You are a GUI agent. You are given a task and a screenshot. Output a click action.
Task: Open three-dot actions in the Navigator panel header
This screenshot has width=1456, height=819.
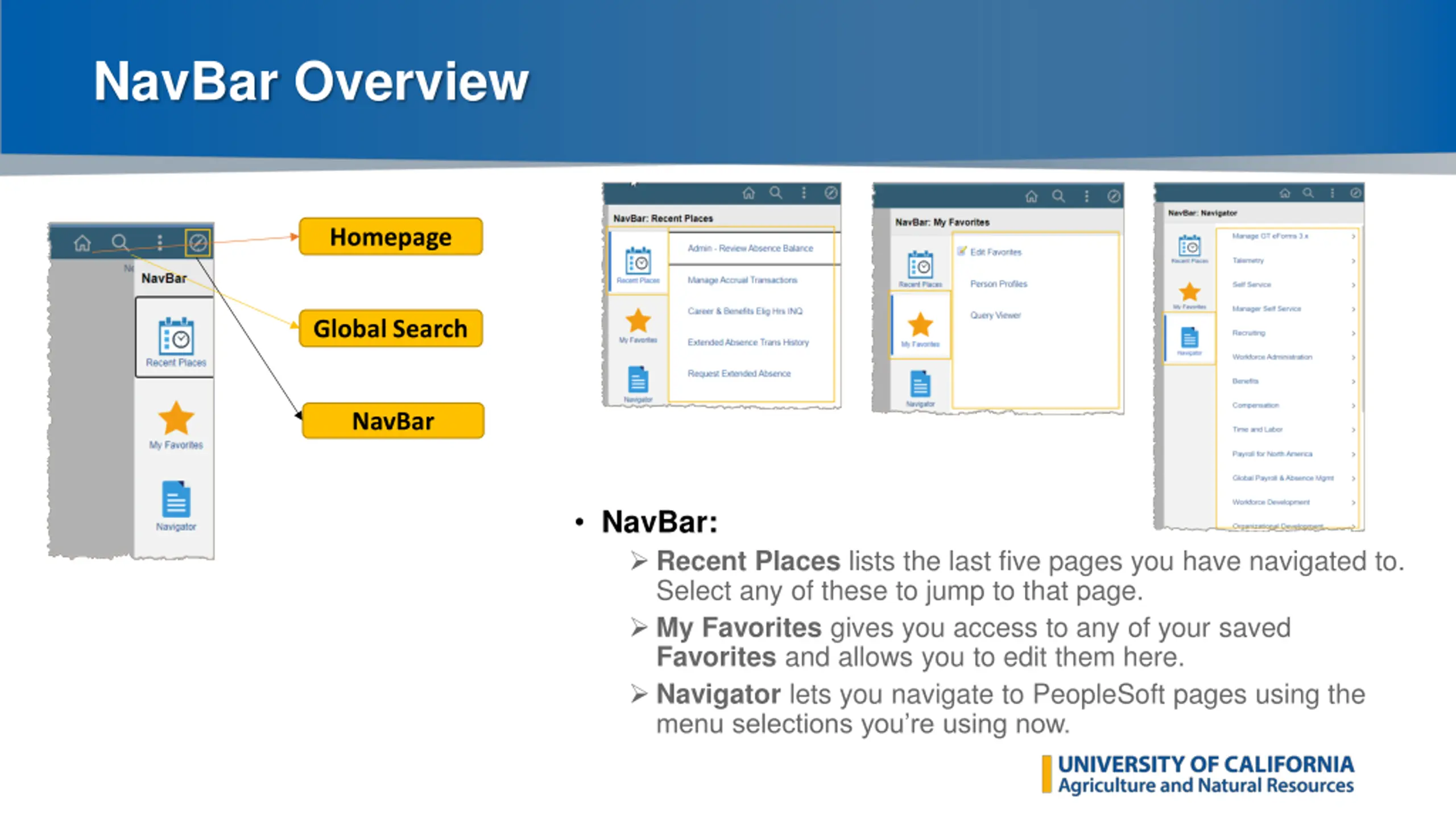[1333, 193]
